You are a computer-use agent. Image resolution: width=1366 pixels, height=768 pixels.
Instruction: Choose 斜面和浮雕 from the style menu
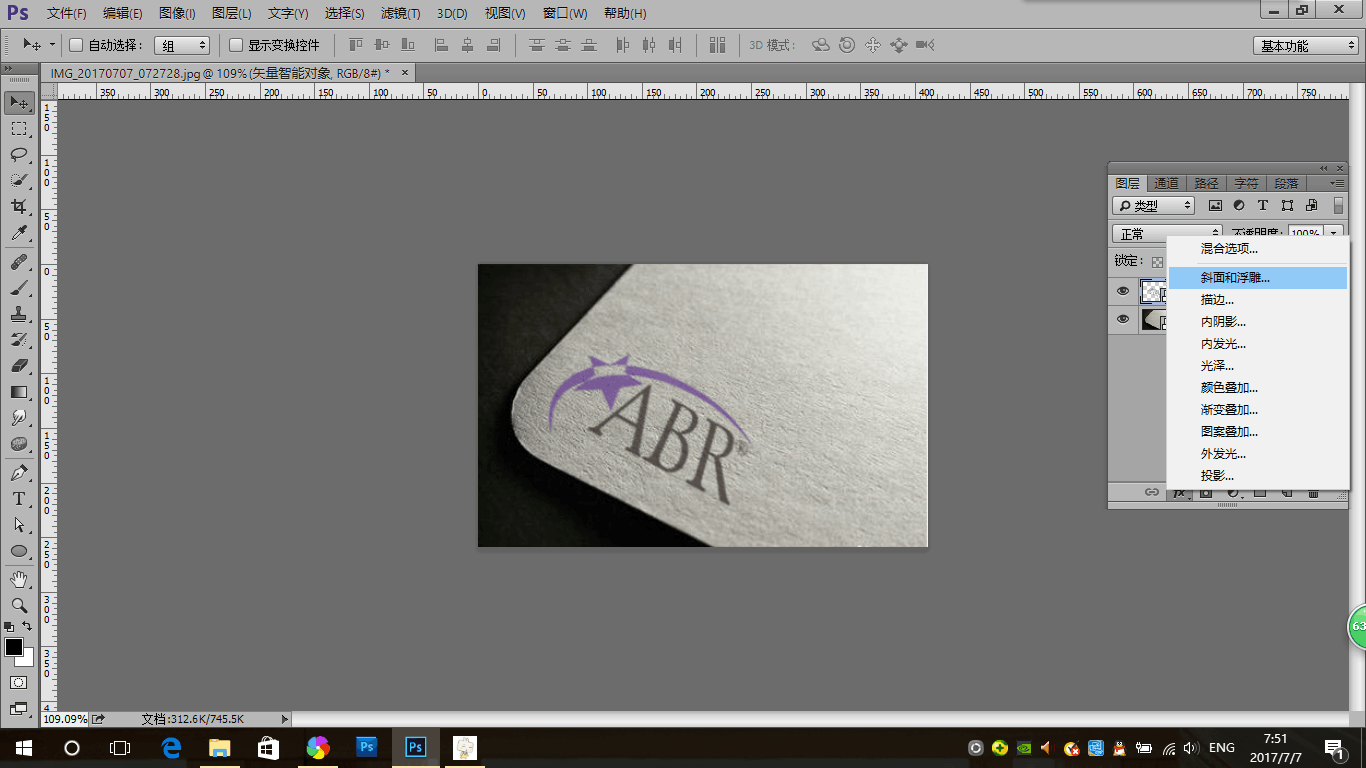1235,278
